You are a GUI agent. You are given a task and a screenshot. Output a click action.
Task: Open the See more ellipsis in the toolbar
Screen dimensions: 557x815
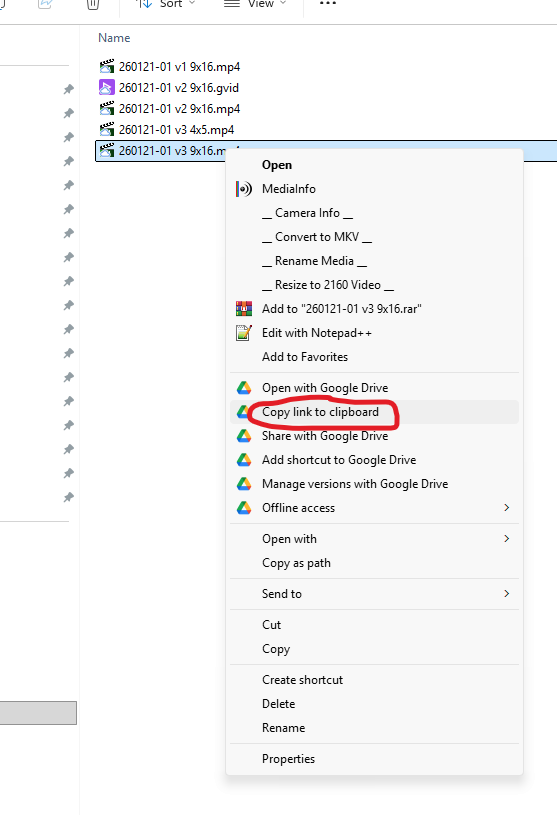click(x=328, y=4)
